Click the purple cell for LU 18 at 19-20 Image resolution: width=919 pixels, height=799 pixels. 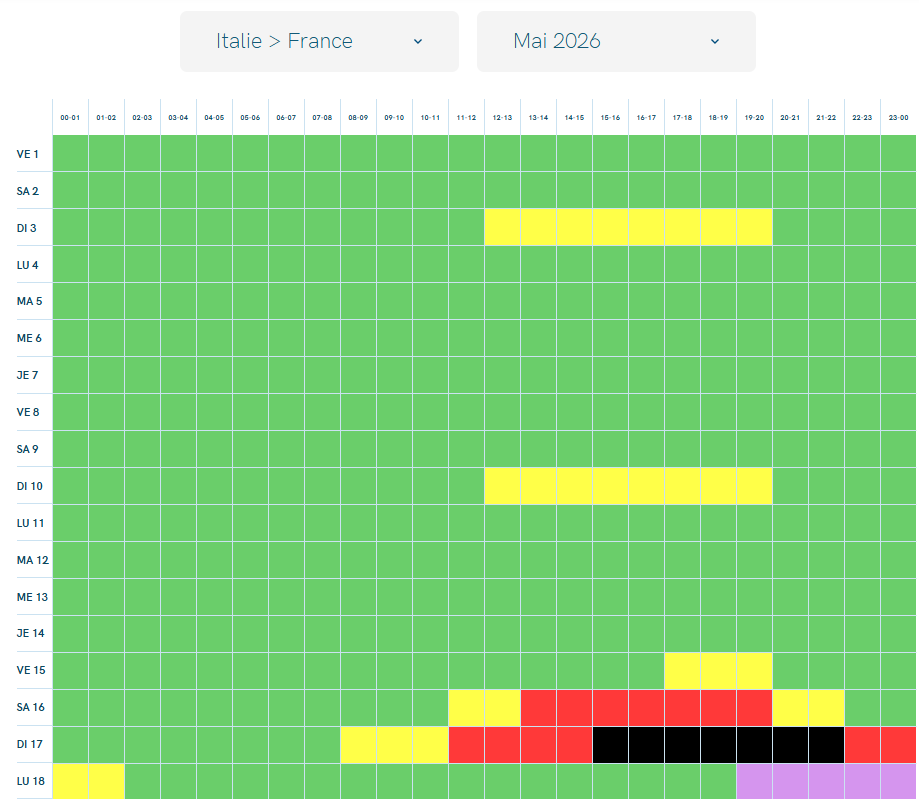(x=754, y=781)
